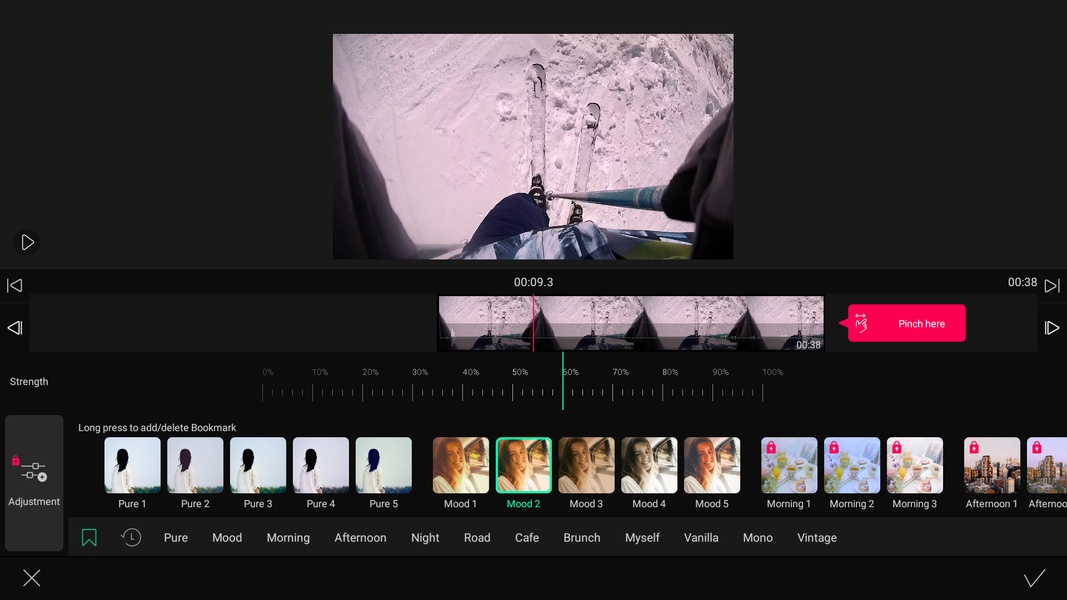Select the locked Afternoon 1 filter

pyautogui.click(x=991, y=473)
